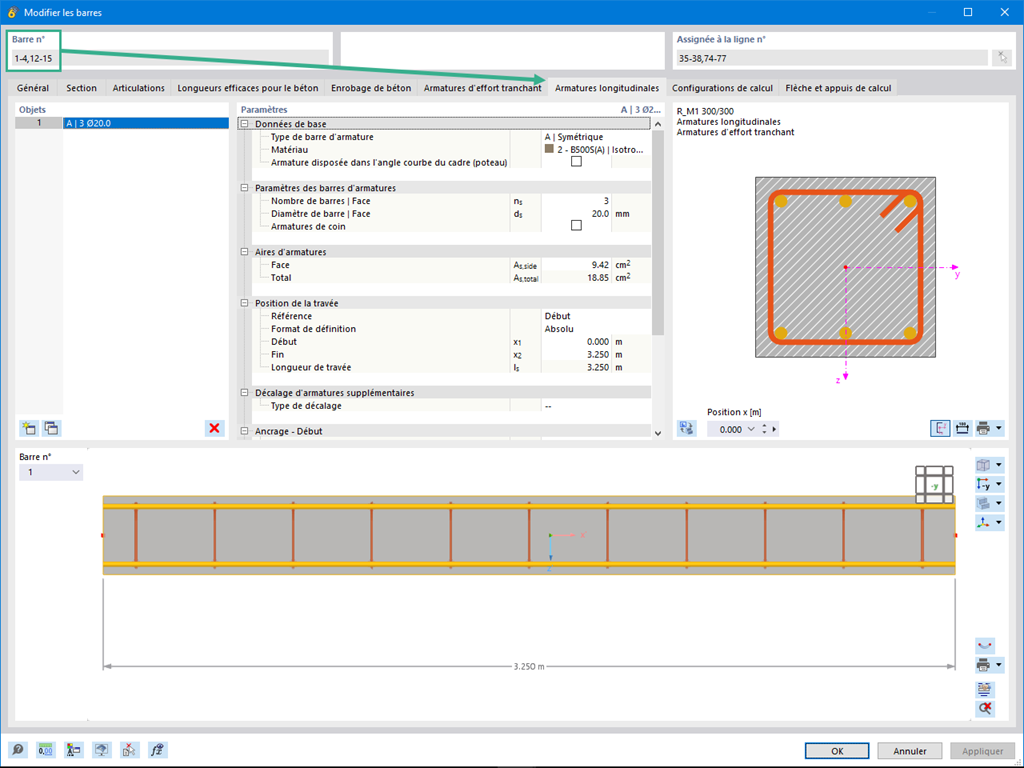1024x768 pixels.
Task: Click the reinforcement layers list icon
Action: (x=985, y=689)
